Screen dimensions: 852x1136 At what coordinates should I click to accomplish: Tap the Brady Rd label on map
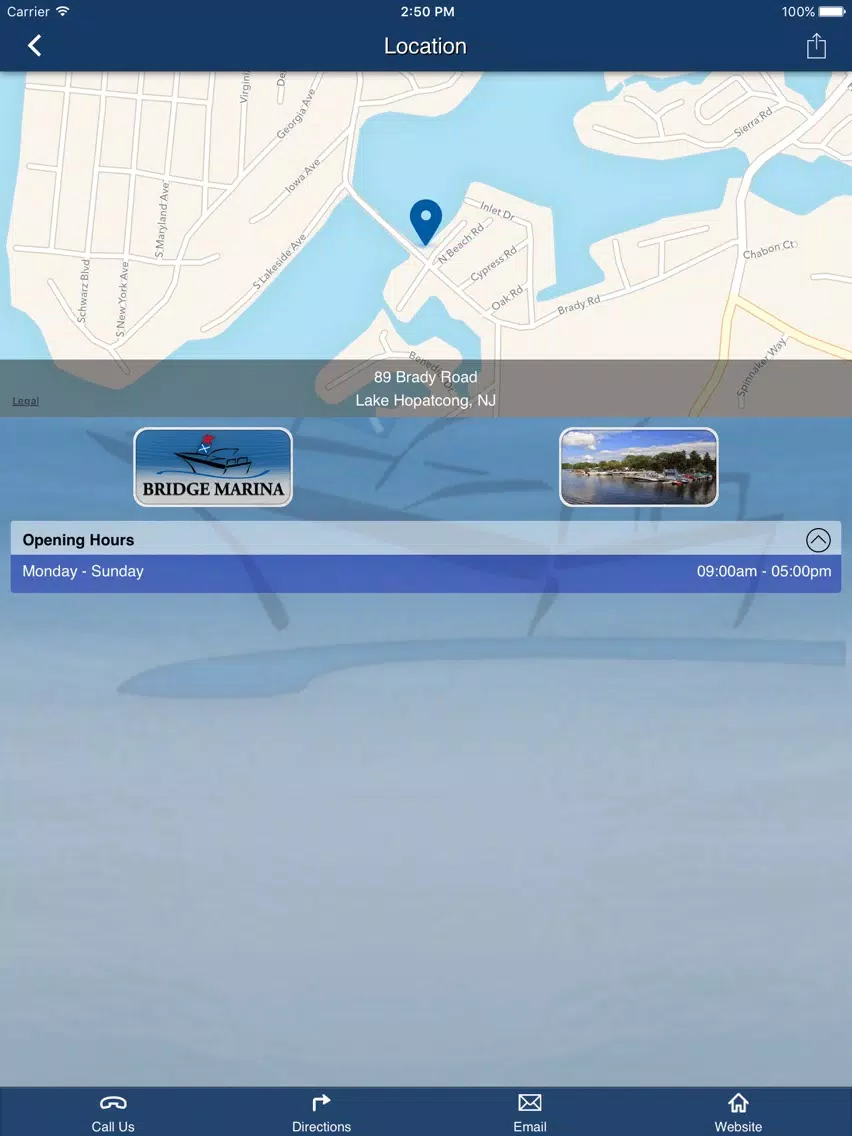tap(579, 305)
